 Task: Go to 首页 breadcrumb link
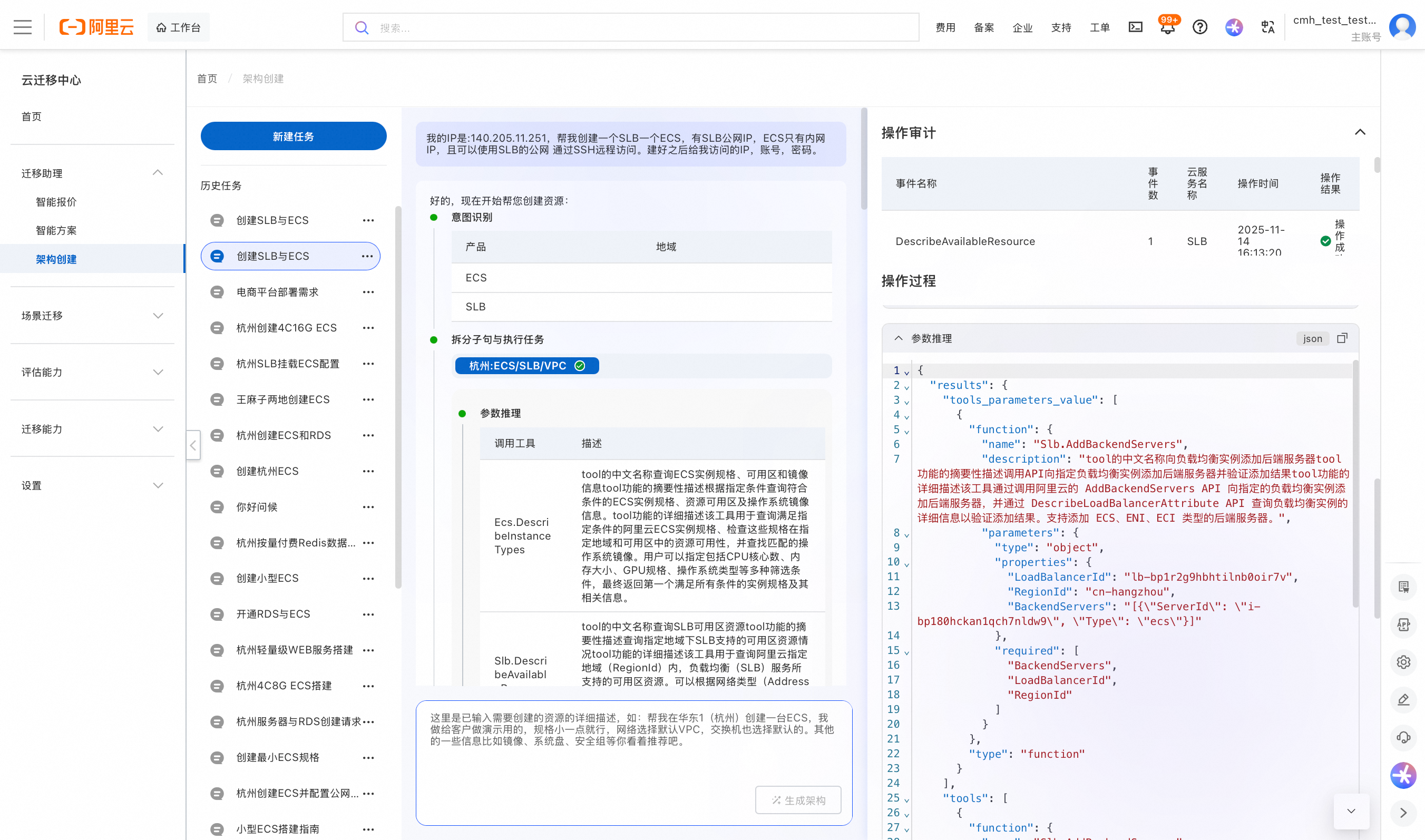[x=207, y=79]
